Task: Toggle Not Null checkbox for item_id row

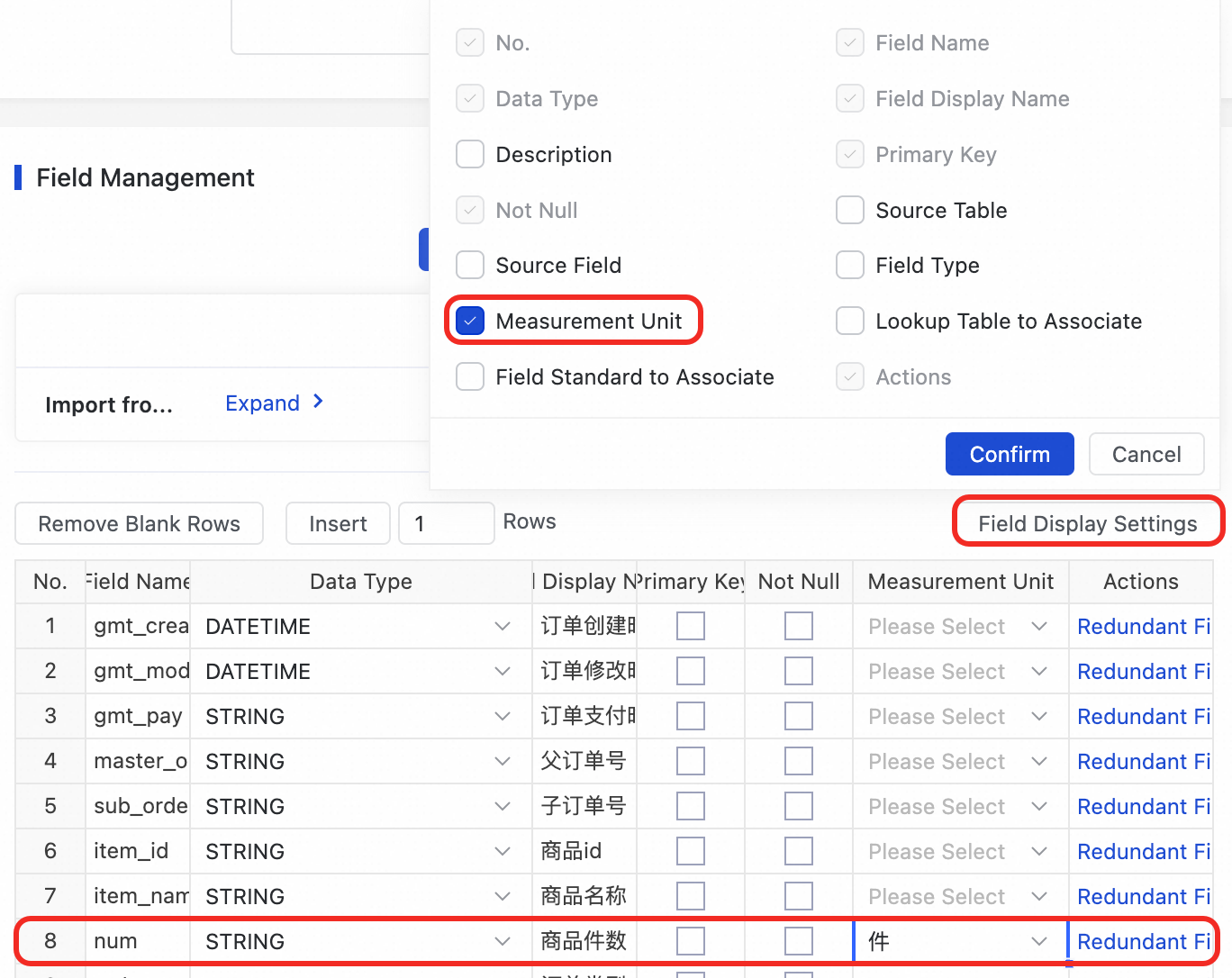Action: (799, 851)
